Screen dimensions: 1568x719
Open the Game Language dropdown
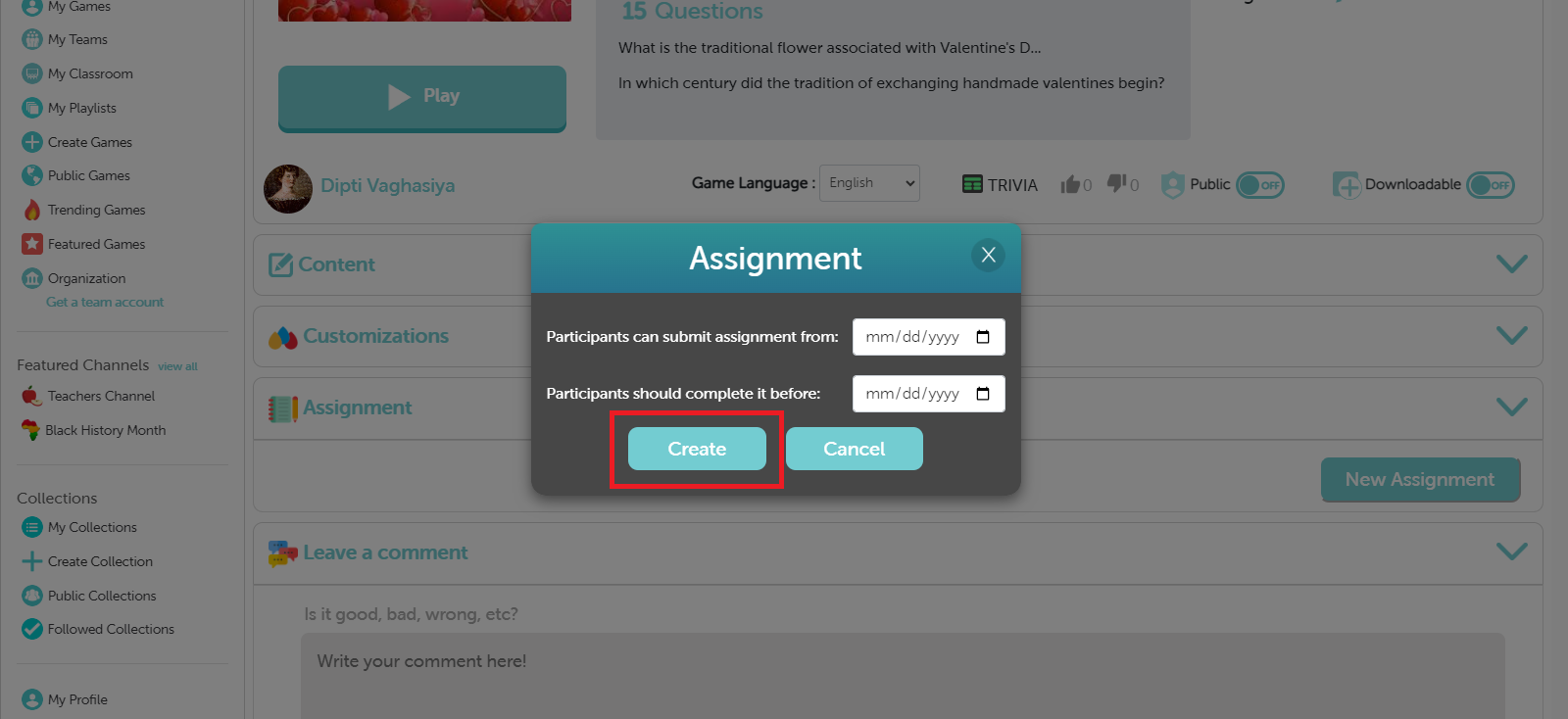coord(869,183)
